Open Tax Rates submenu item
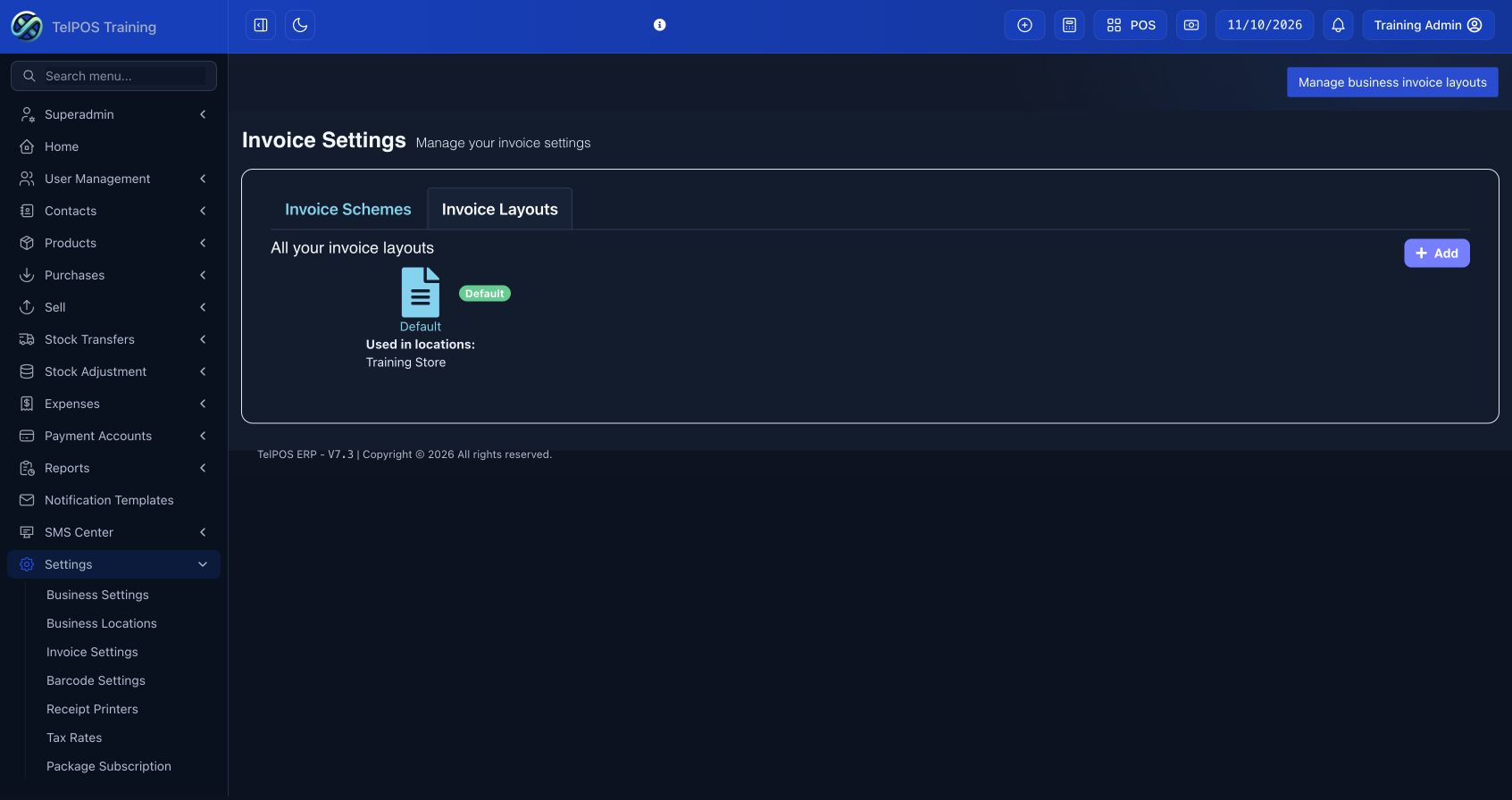The height and width of the screenshot is (800, 1512). (74, 737)
